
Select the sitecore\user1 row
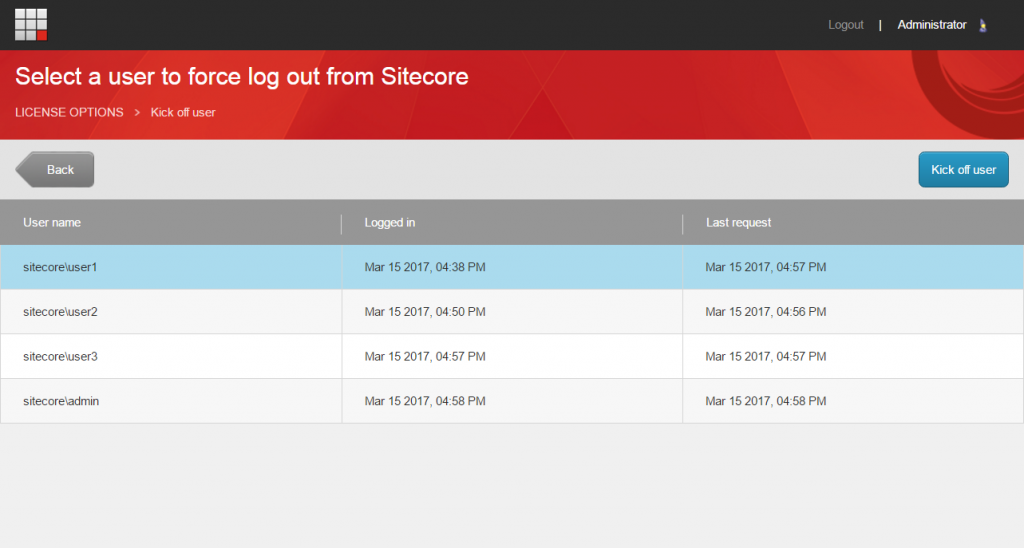pos(512,267)
